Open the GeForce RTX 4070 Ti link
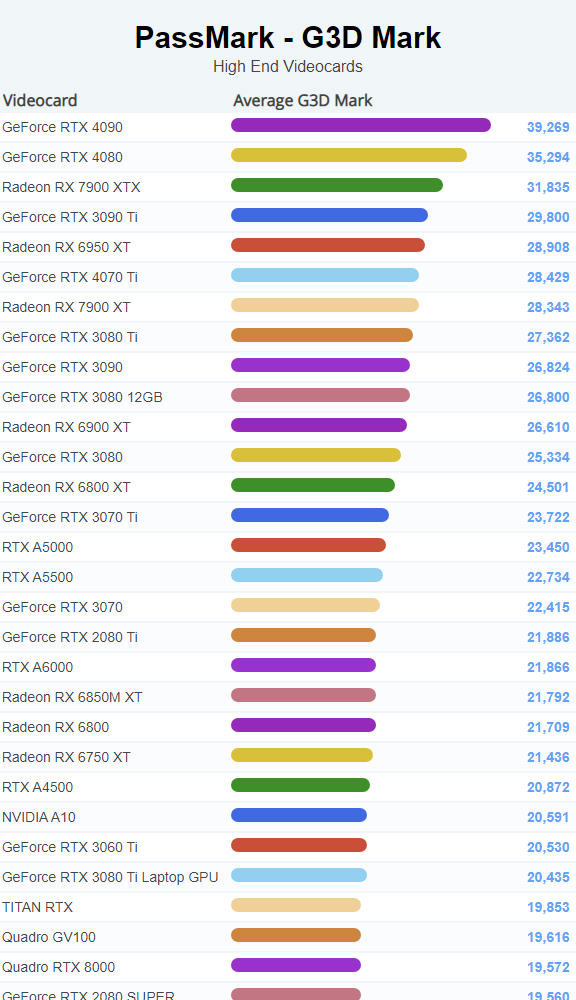 pyautogui.click(x=70, y=277)
